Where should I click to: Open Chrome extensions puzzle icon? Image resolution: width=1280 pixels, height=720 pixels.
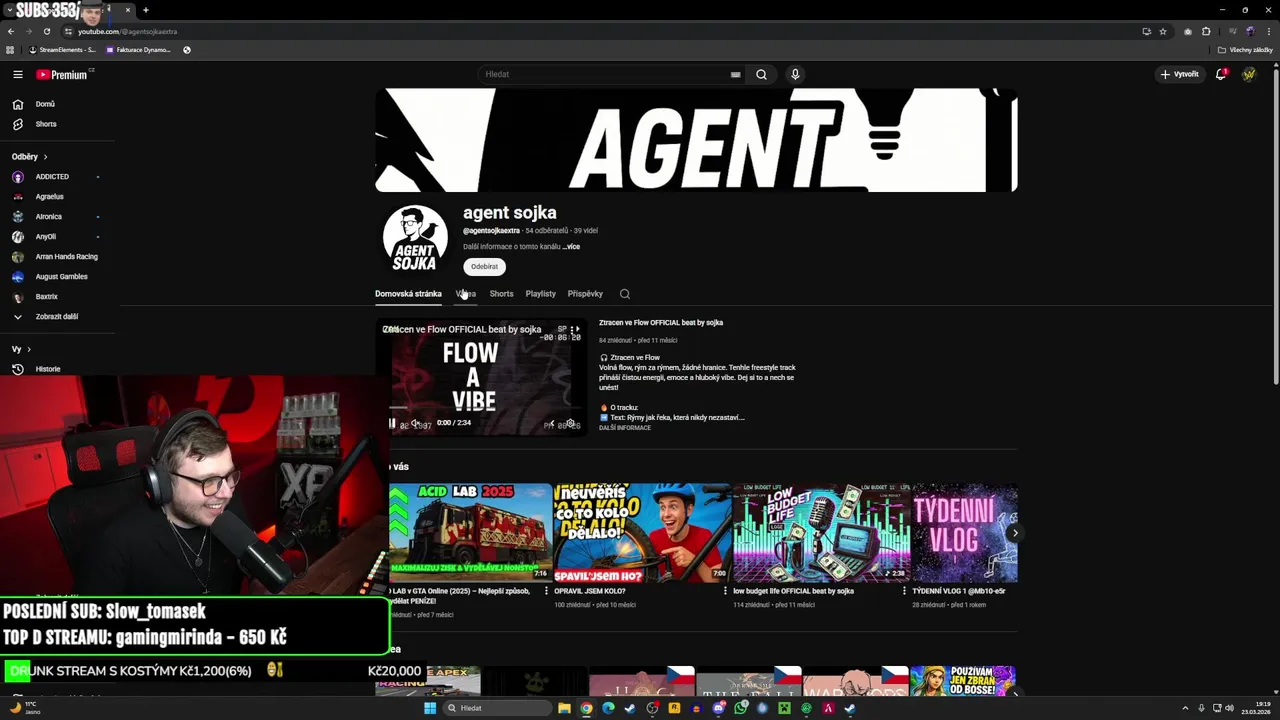1206,31
